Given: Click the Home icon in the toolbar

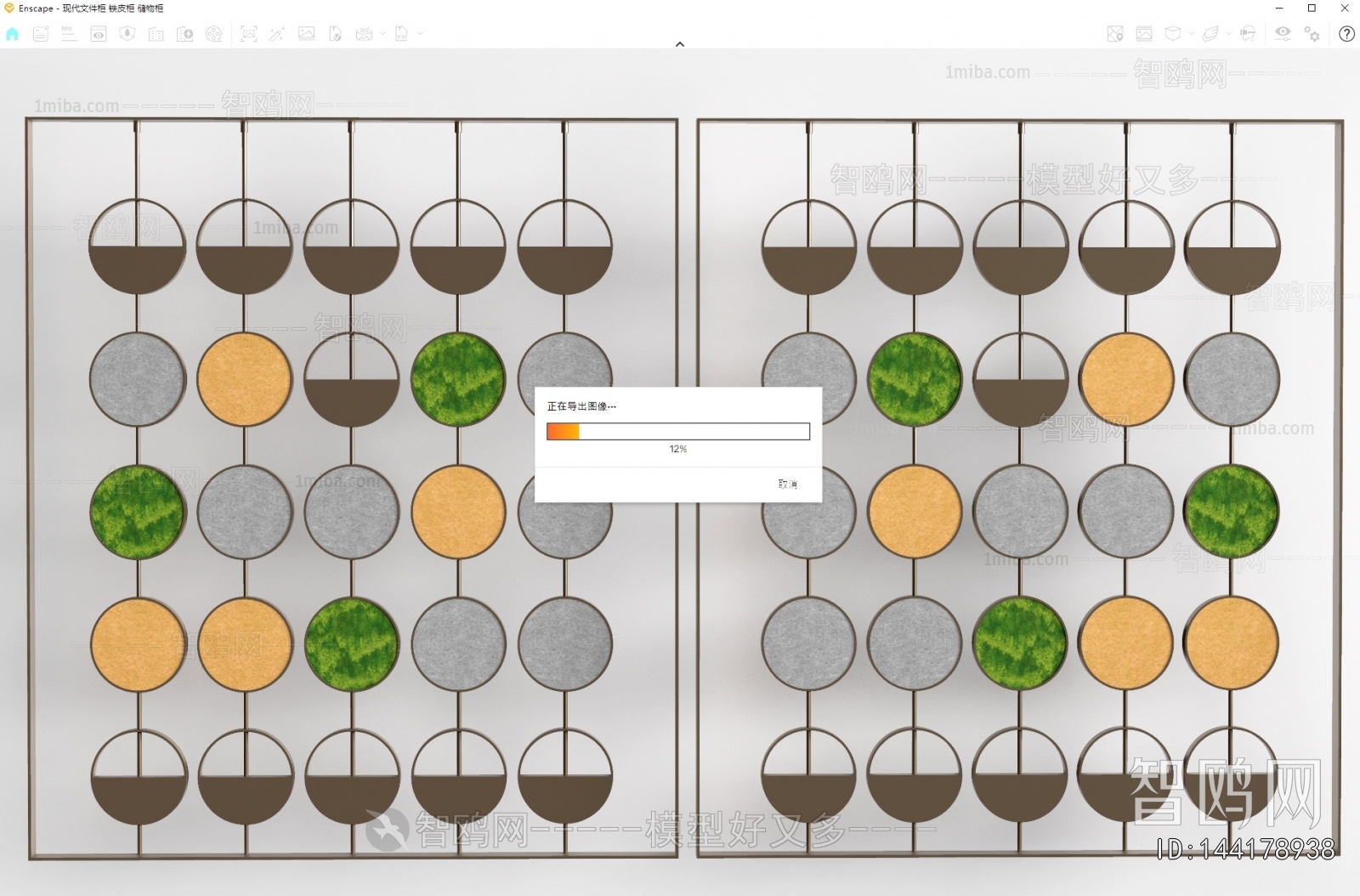Looking at the screenshot, I should [12, 34].
